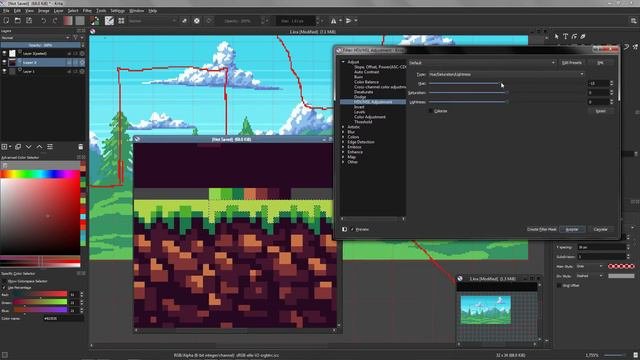Open the fill patterns selector

80,20
